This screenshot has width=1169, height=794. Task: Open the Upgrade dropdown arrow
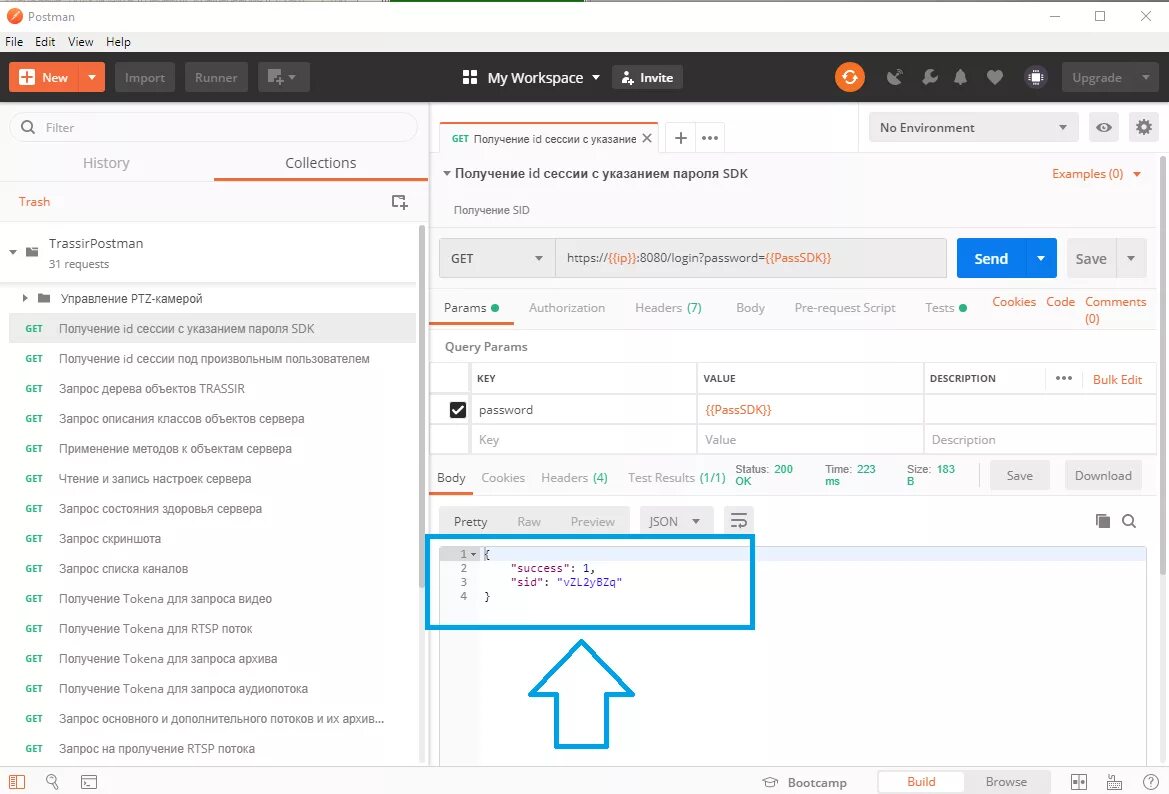[1146, 77]
